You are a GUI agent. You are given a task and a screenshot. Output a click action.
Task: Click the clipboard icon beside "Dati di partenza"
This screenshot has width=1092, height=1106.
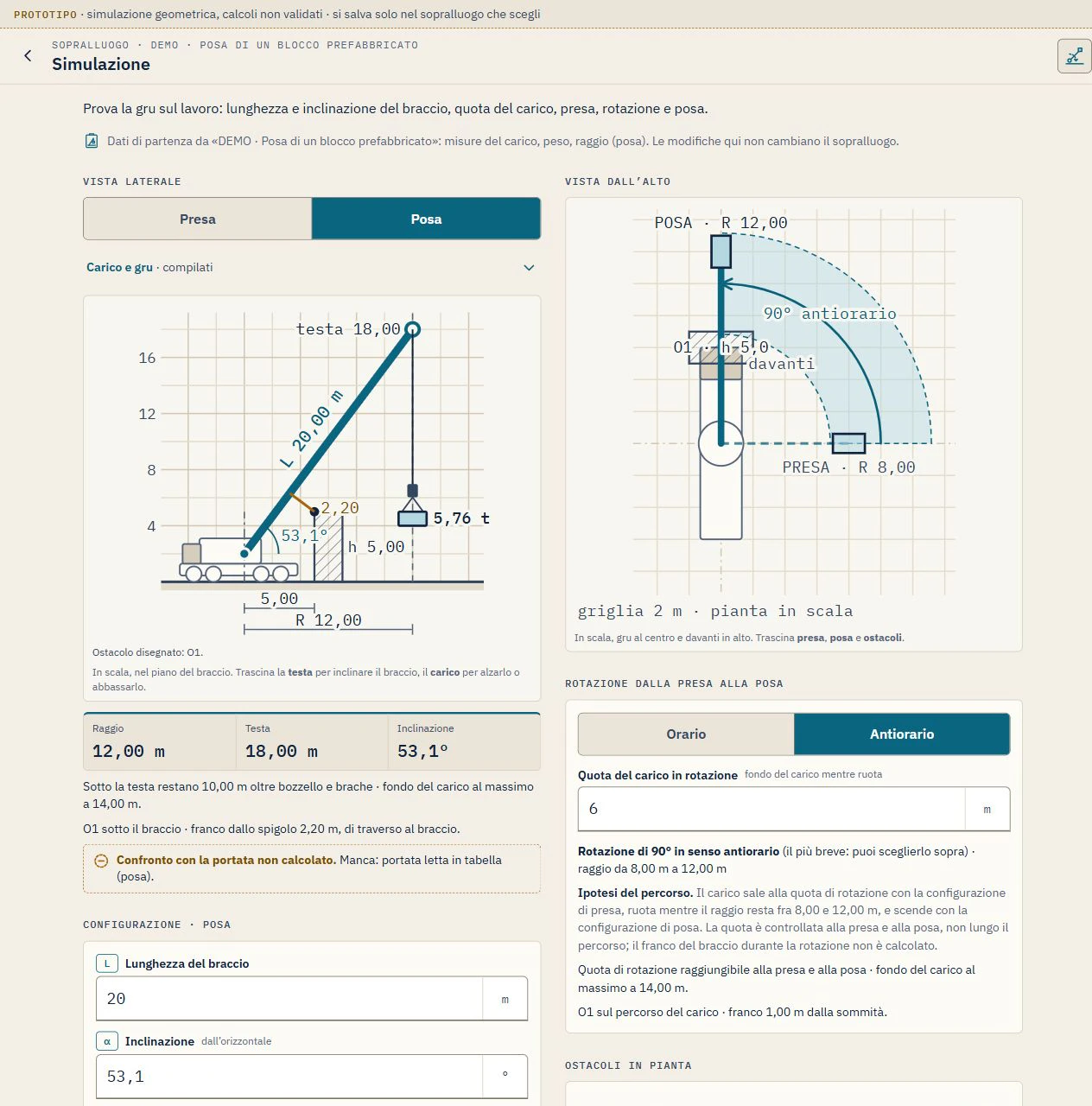pos(92,141)
